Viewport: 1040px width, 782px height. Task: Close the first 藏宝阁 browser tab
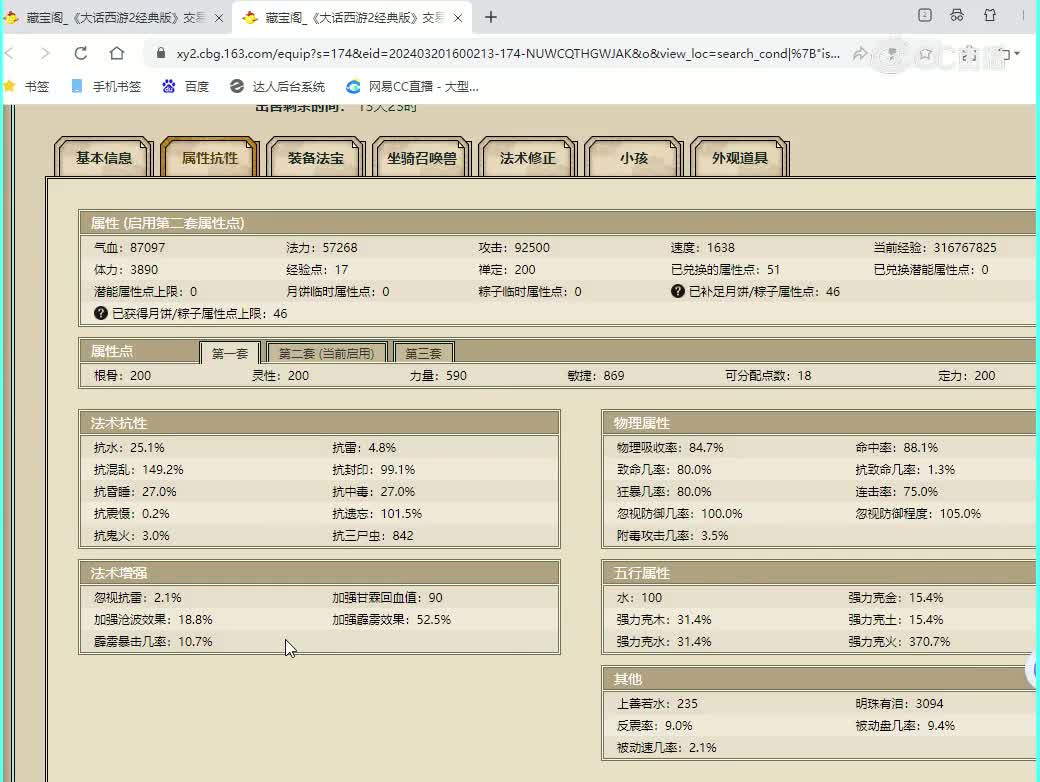(x=219, y=18)
